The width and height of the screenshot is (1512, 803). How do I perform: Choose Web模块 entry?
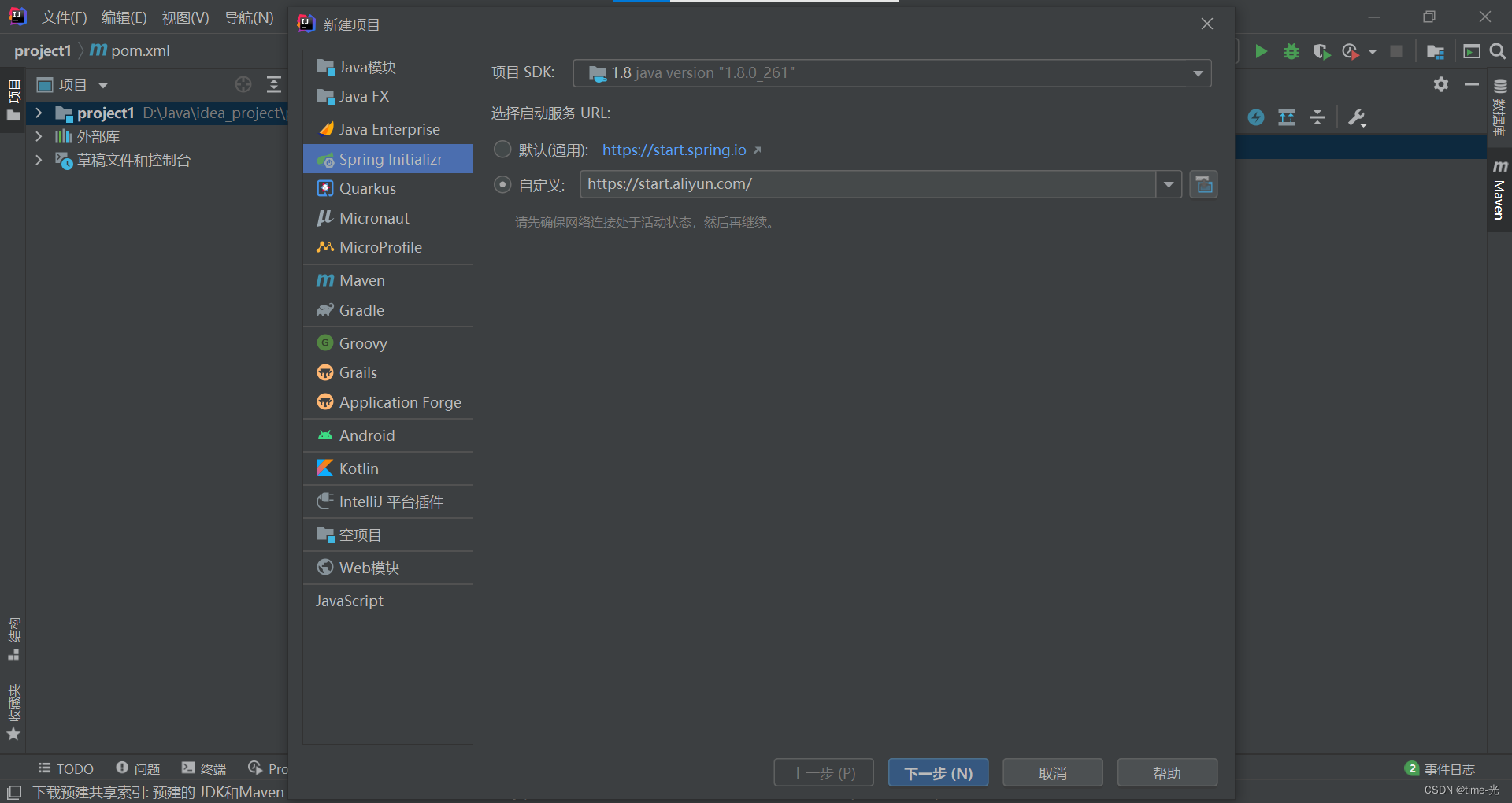tap(387, 568)
